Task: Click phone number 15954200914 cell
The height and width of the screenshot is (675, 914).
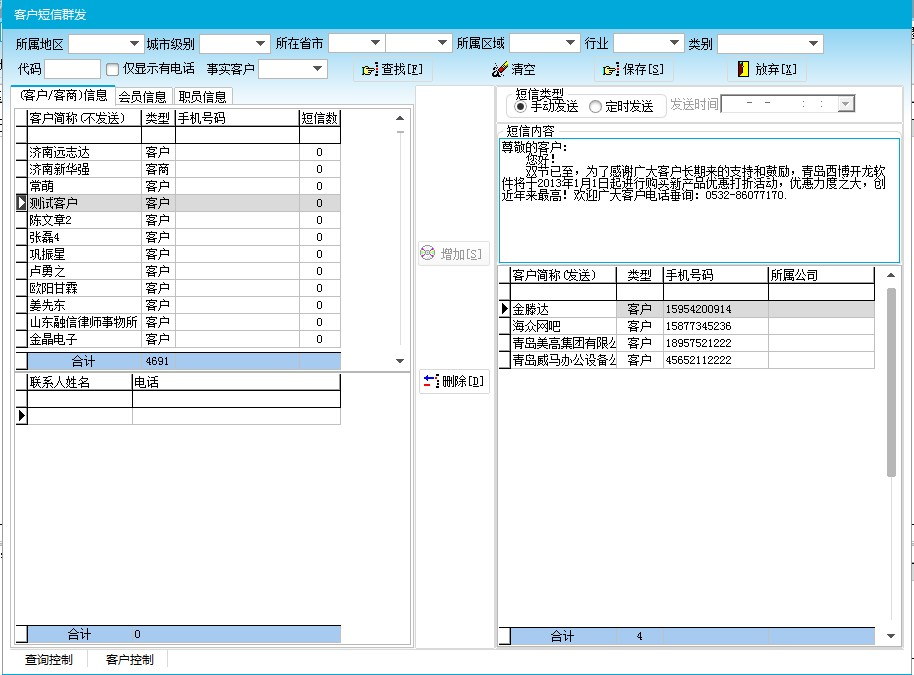Action: 716,309
